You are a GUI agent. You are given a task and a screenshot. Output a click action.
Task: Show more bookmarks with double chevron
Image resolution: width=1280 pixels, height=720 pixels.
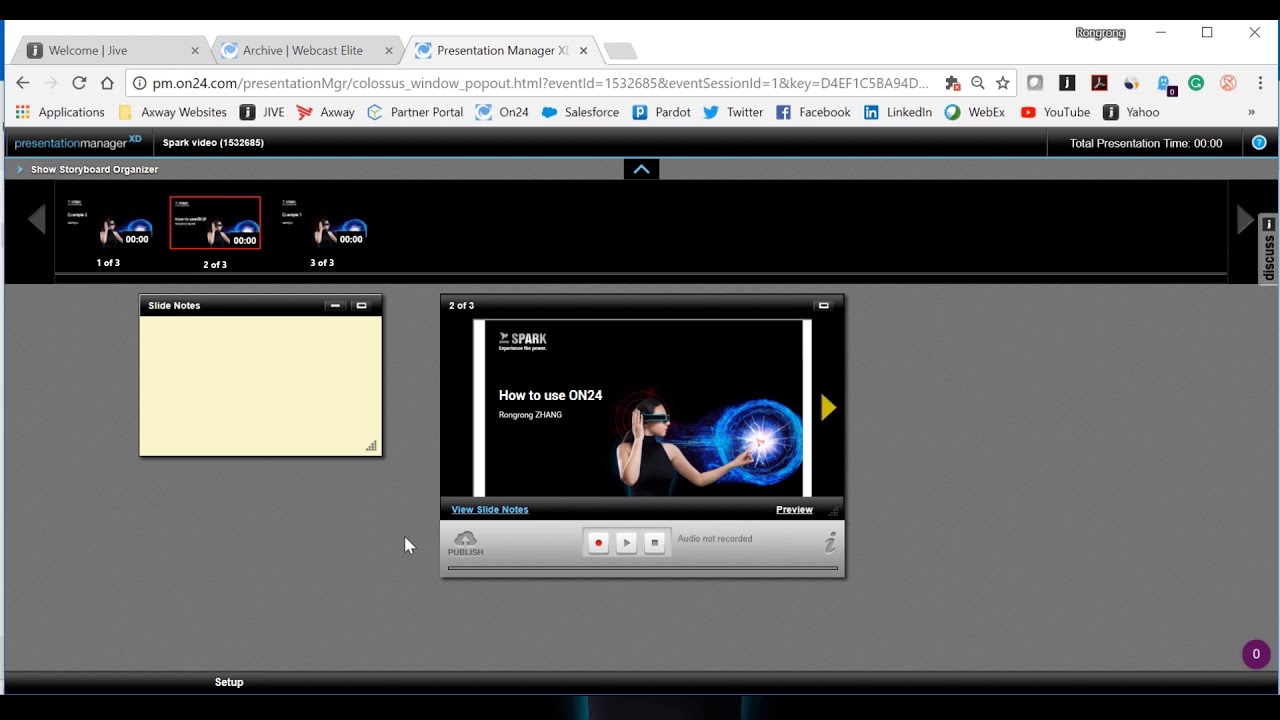[1251, 112]
